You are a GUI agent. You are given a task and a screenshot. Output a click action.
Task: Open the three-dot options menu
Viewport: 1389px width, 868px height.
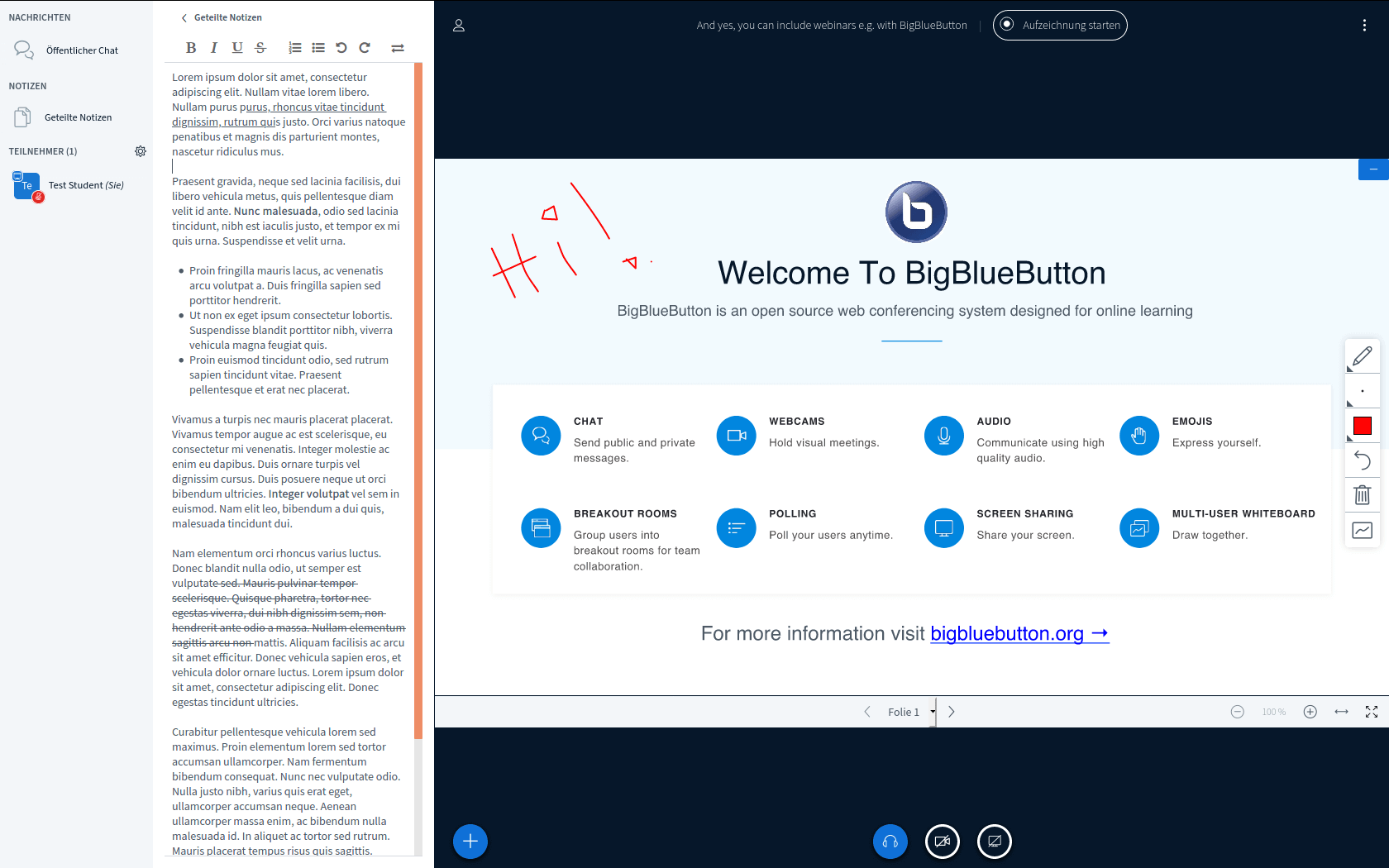1364,26
